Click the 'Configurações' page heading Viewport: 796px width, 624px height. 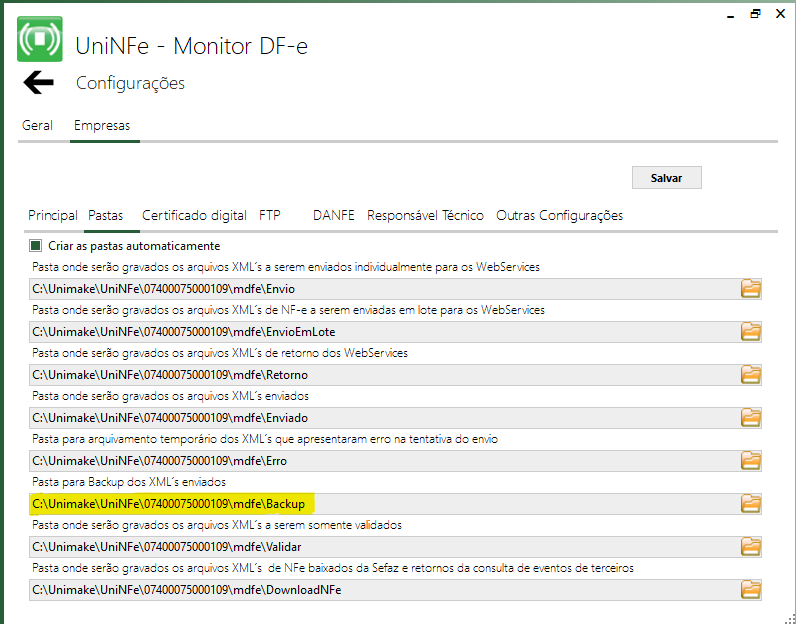[130, 83]
